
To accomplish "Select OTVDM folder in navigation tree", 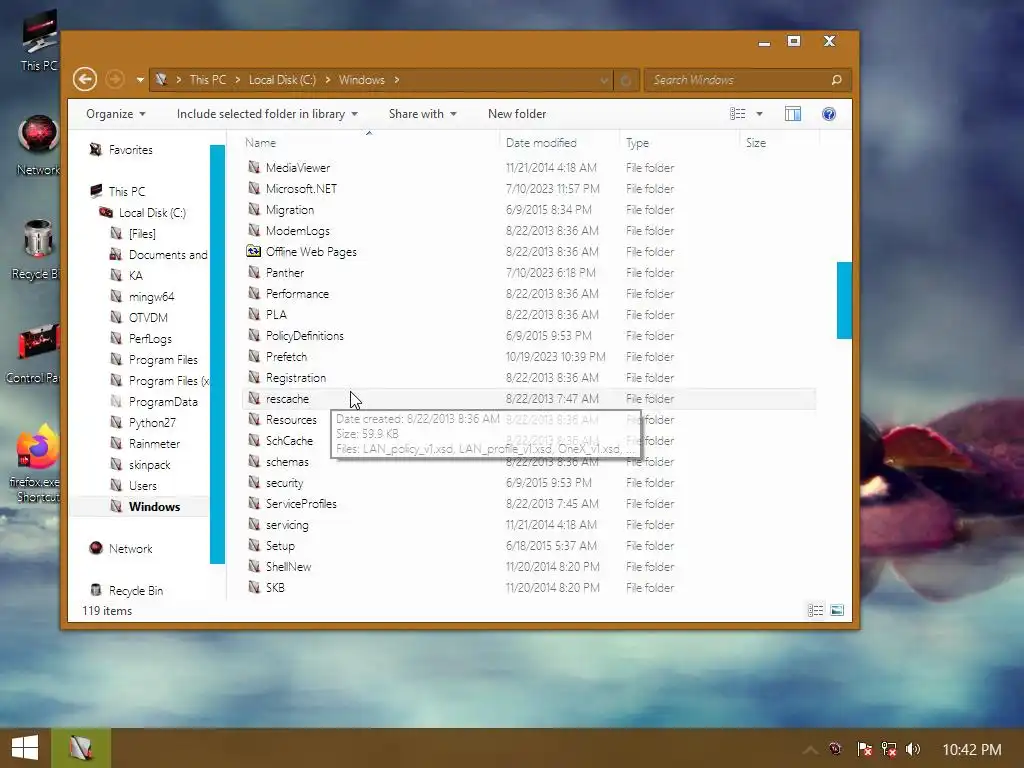I will (148, 317).
